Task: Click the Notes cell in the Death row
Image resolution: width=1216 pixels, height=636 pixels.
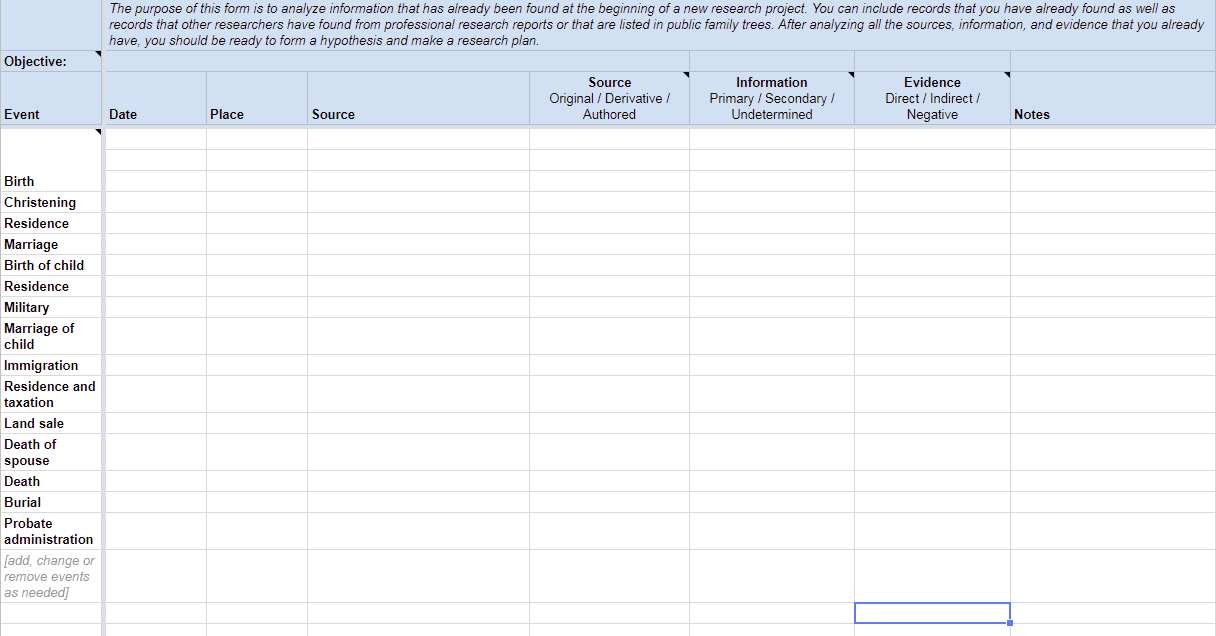Action: (x=1113, y=481)
